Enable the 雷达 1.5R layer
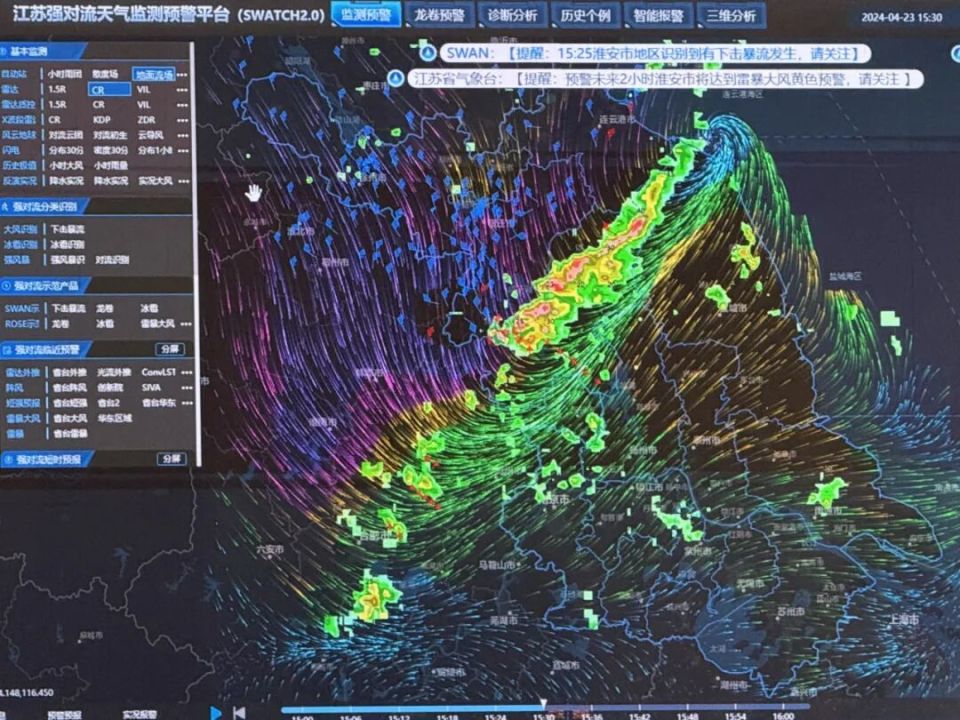The image size is (960, 720). 58,89
